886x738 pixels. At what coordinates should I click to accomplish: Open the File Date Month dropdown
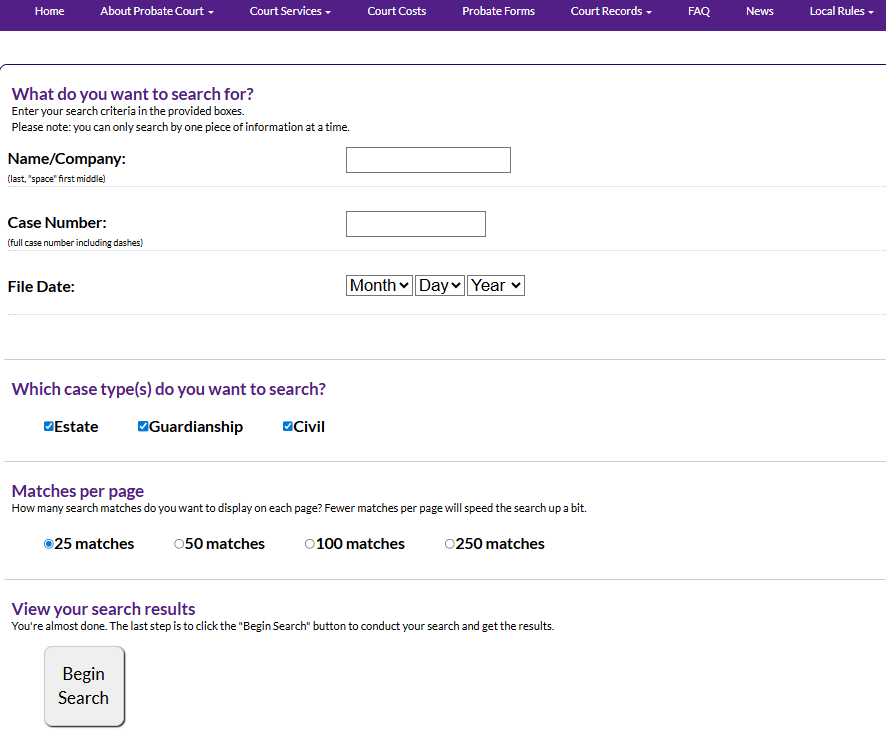tap(379, 286)
